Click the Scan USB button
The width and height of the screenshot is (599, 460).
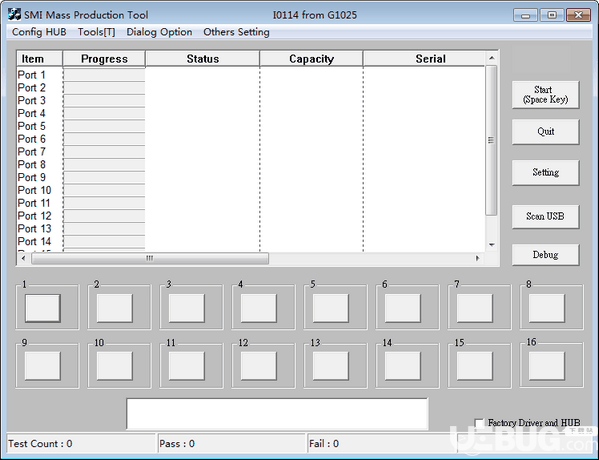coord(545,216)
